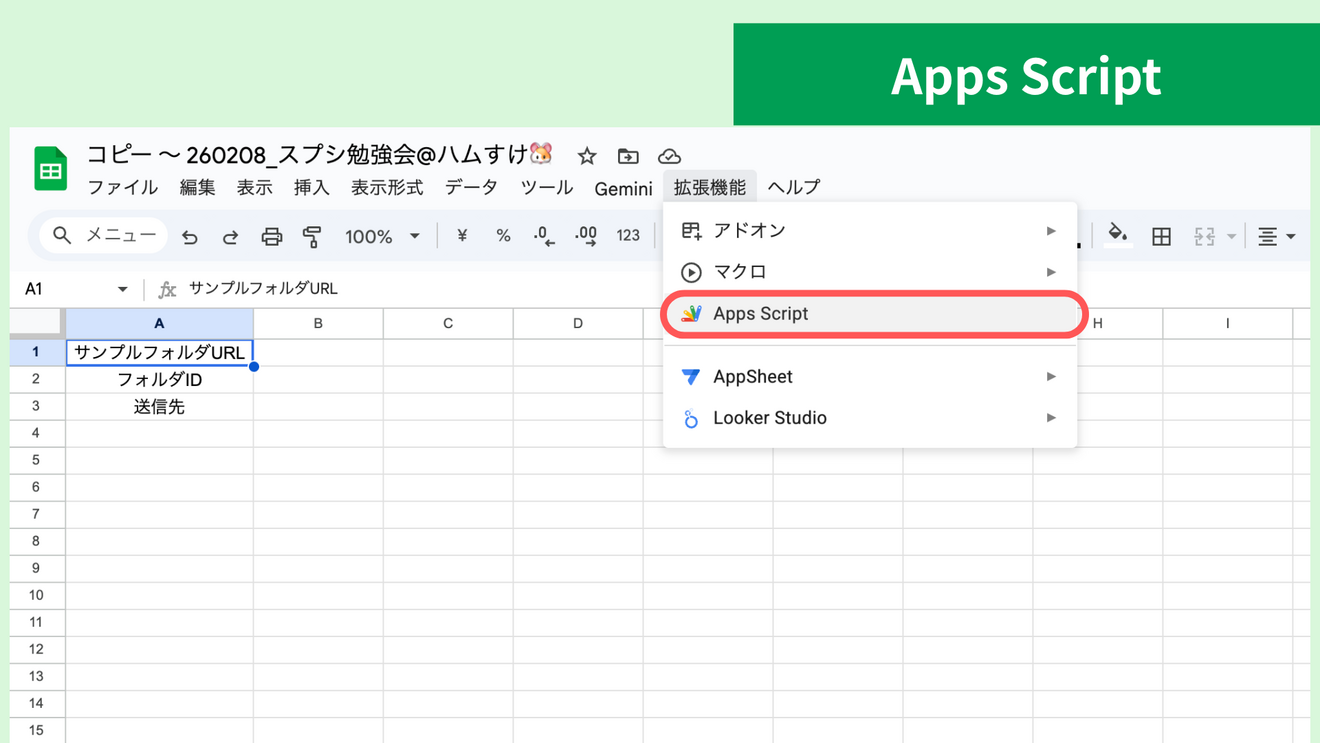Select row 3 header
The image size is (1320, 743).
[x=37, y=407]
